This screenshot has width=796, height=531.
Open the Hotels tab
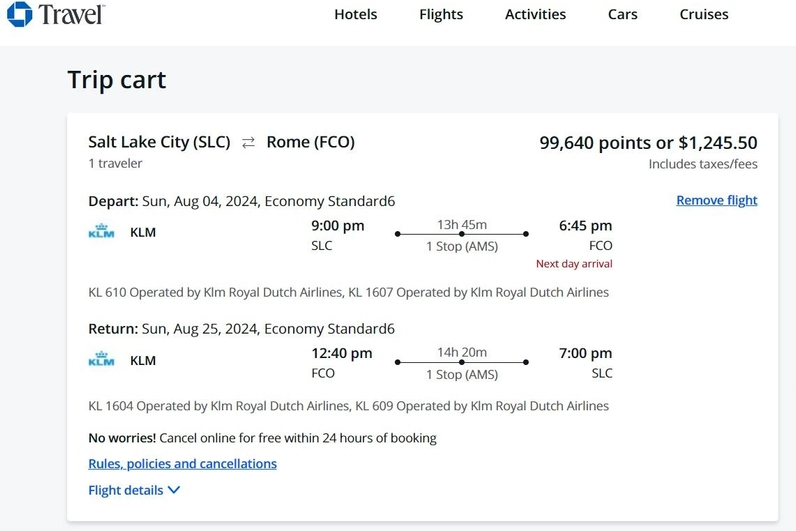[355, 14]
